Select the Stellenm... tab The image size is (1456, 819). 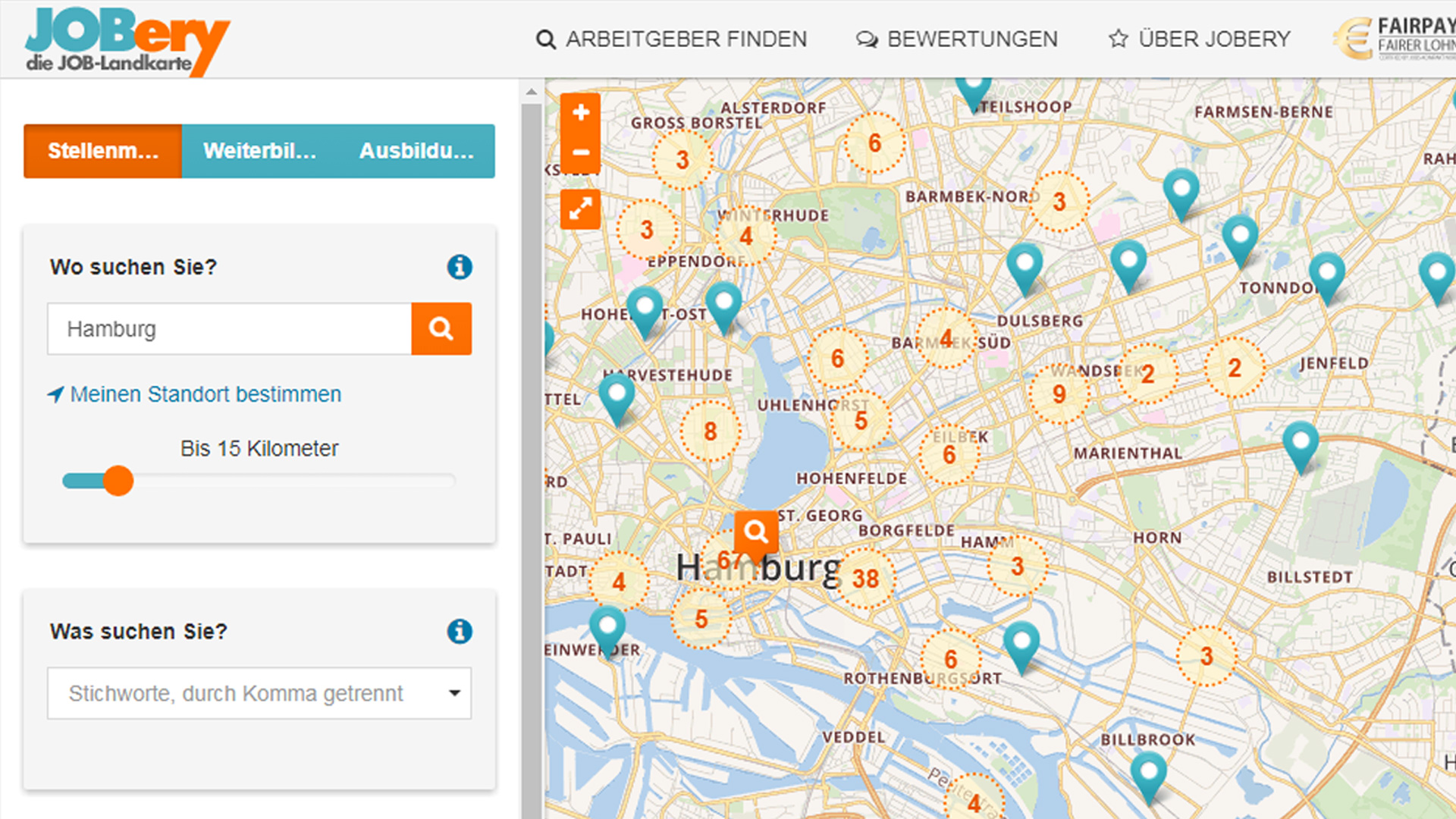(x=103, y=151)
